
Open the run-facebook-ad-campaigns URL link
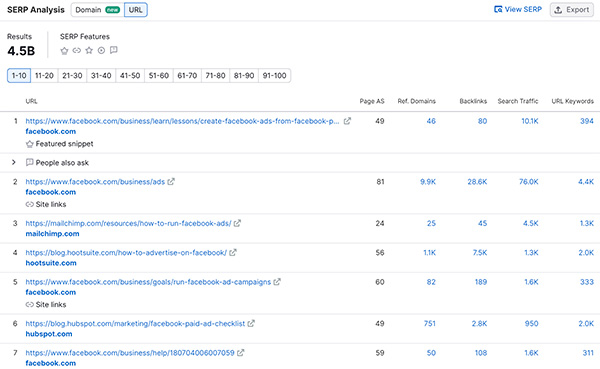click(148, 282)
